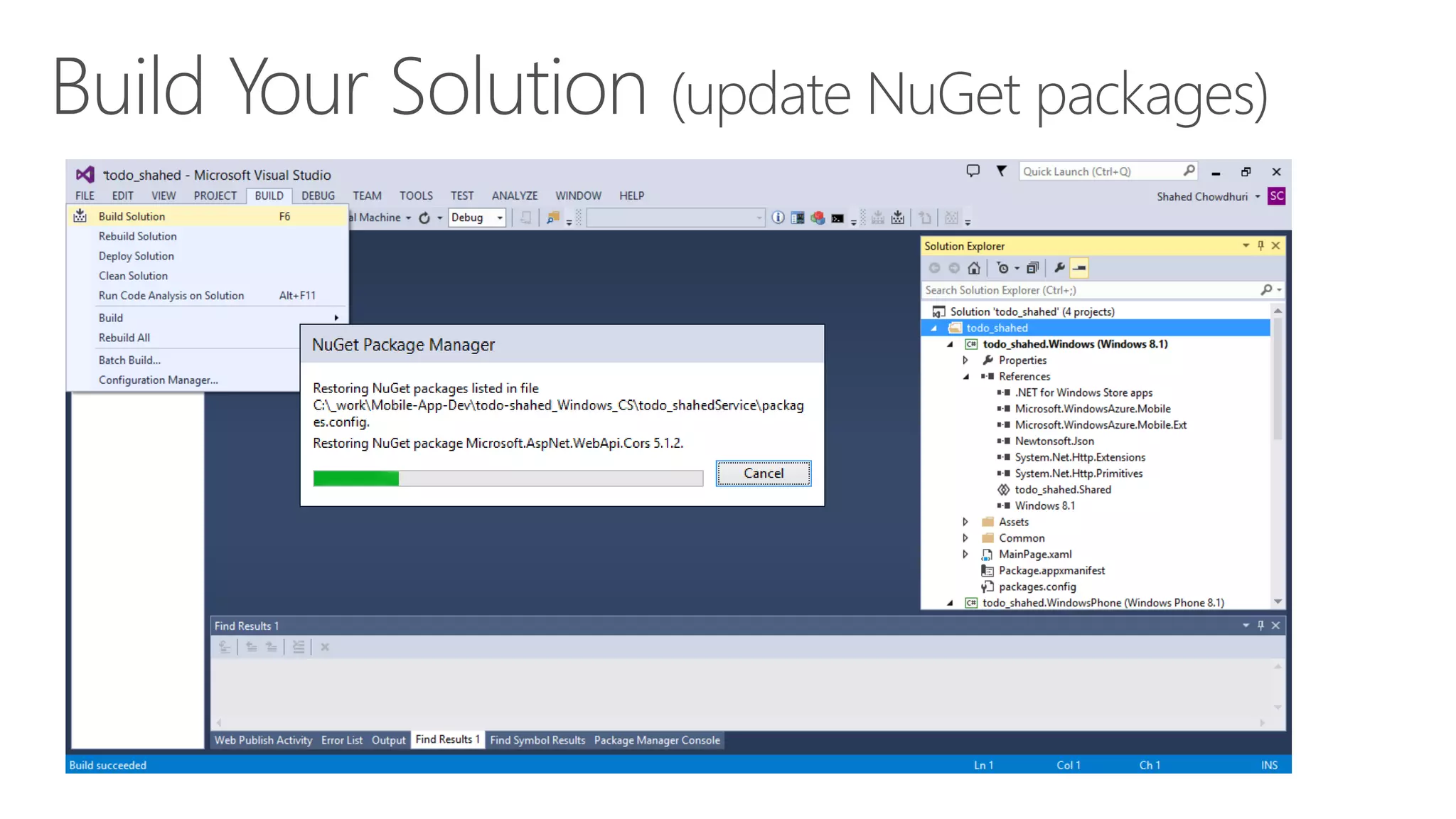The height and width of the screenshot is (819, 1456).
Task: Expand the Assets folder node
Action: click(x=965, y=522)
